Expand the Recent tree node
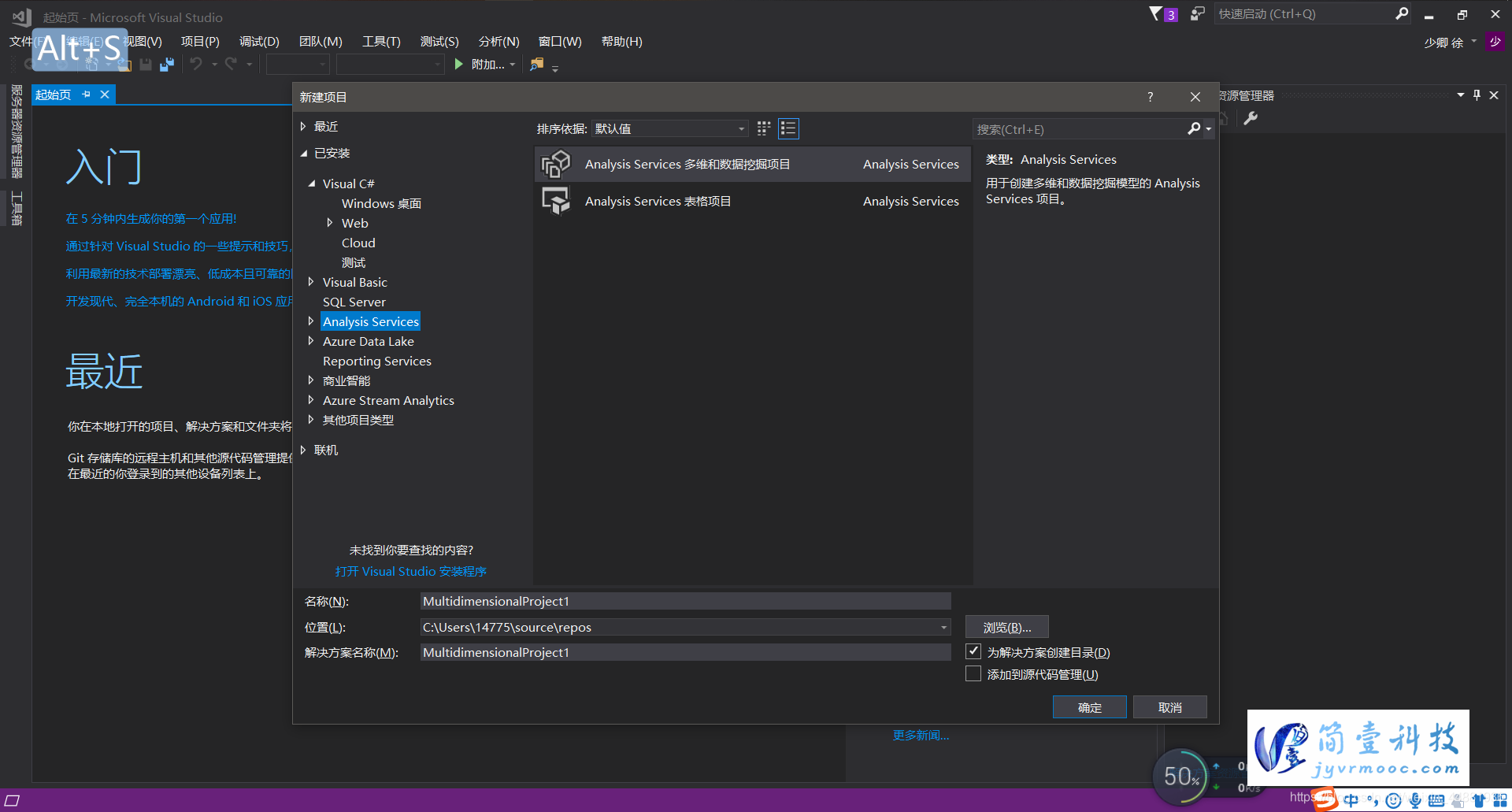The height and width of the screenshot is (812, 1512). point(303,126)
